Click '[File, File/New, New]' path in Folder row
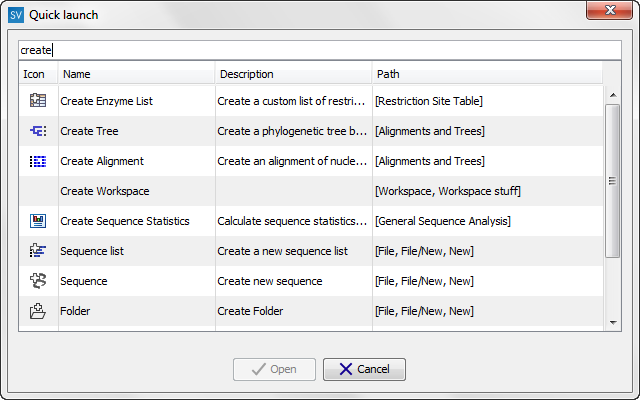Viewport: 640px width, 400px height. (x=424, y=311)
